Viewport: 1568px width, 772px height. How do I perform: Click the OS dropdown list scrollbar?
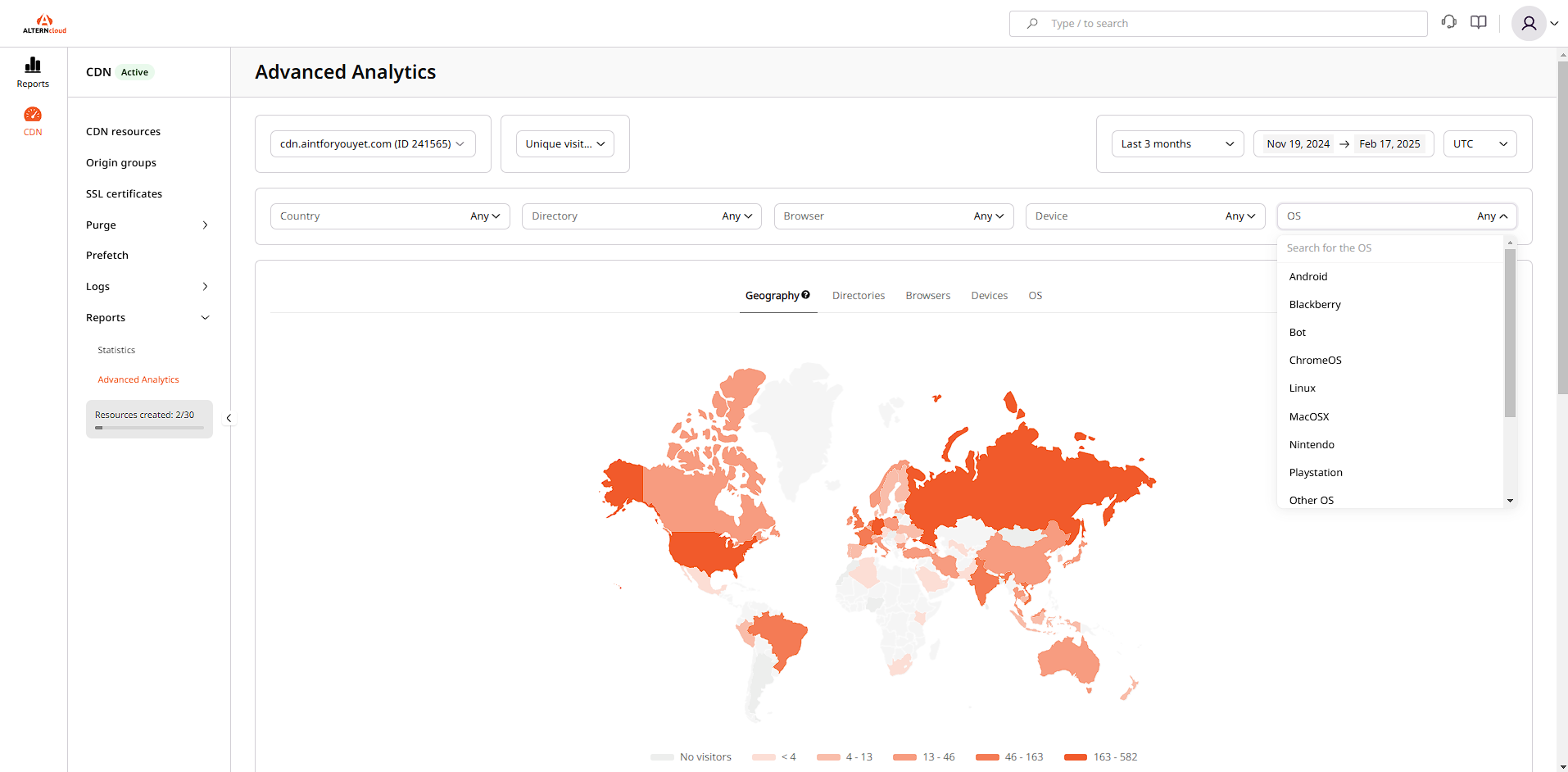[x=1510, y=333]
